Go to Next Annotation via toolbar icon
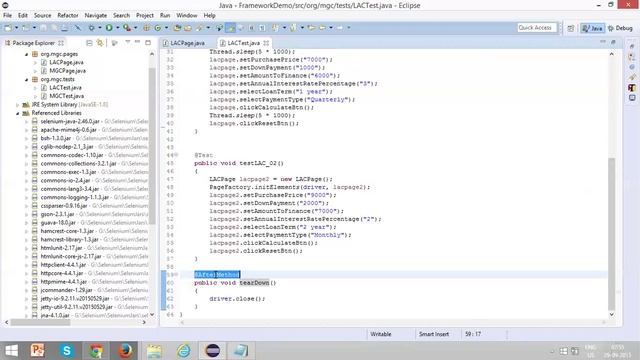This screenshot has height=360, width=640. pos(276,28)
